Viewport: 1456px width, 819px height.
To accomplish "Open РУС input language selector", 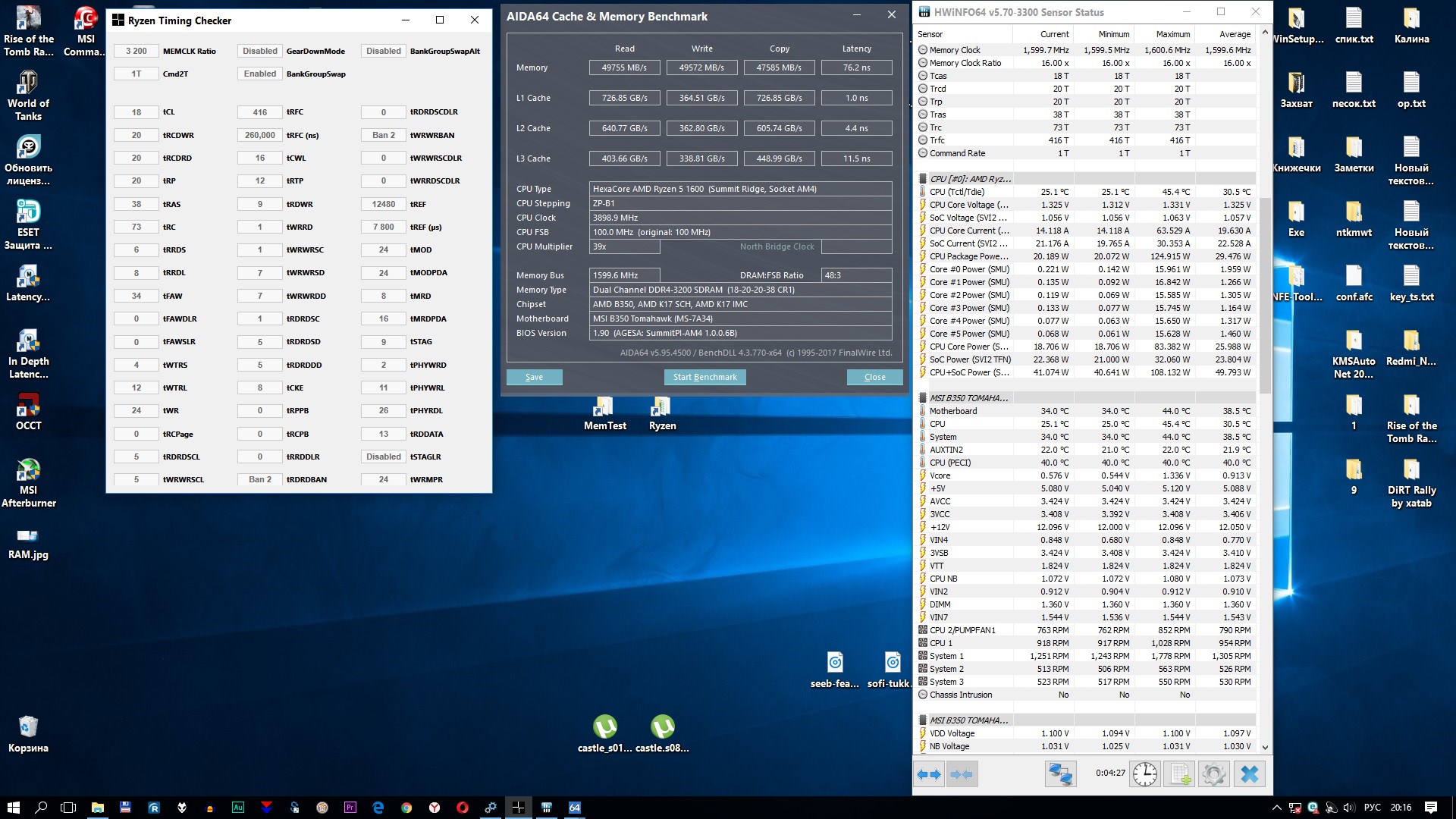I will [1372, 808].
